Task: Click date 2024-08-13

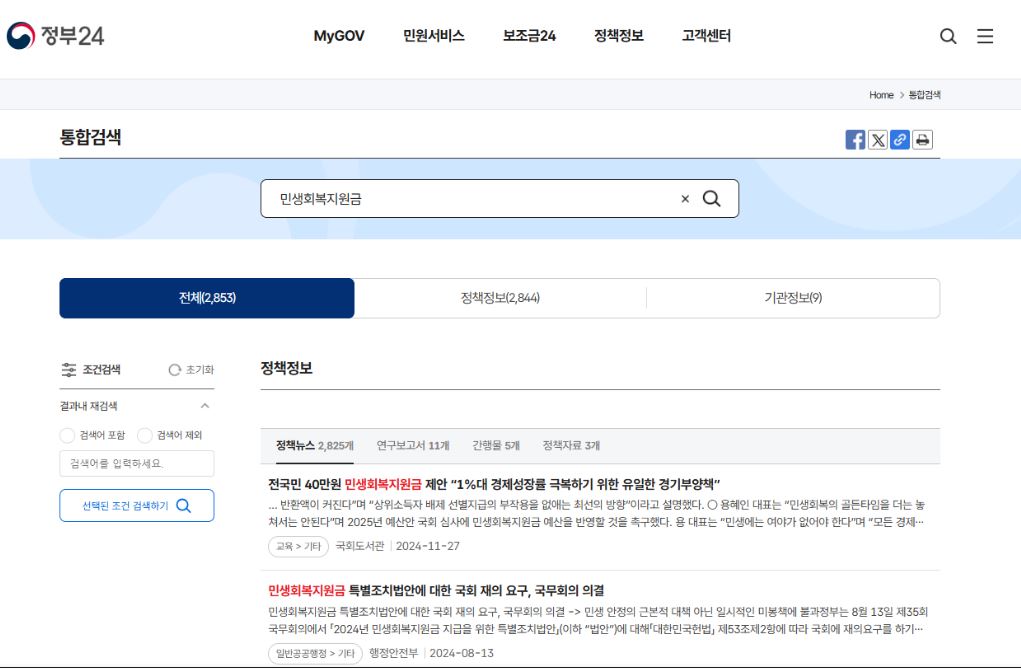Action: 462,653
